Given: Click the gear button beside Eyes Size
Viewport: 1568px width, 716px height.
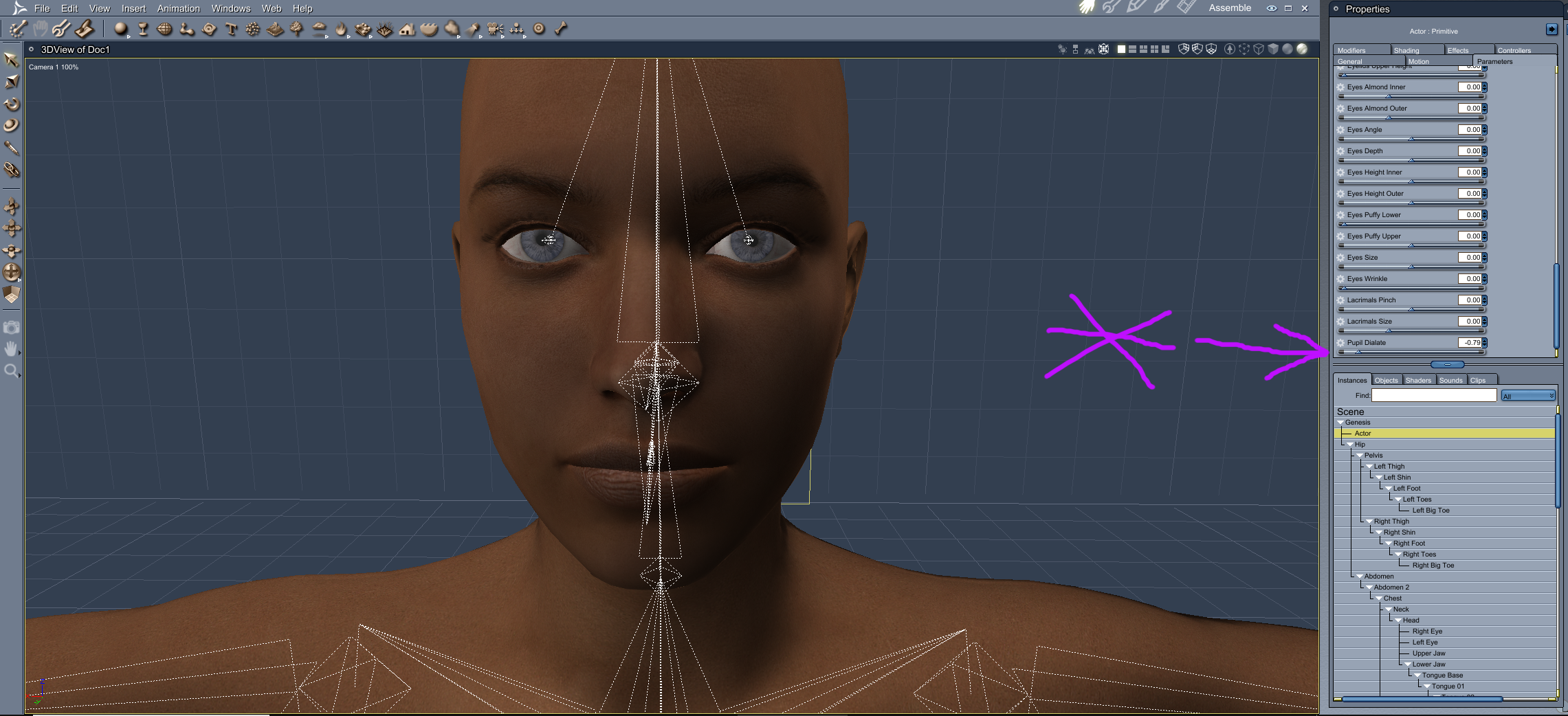Looking at the screenshot, I should pyautogui.click(x=1340, y=258).
